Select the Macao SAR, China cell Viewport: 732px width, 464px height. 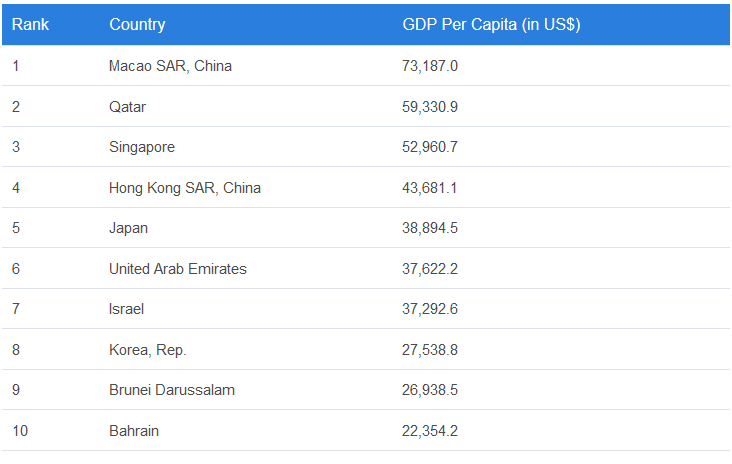pyautogui.click(x=170, y=66)
